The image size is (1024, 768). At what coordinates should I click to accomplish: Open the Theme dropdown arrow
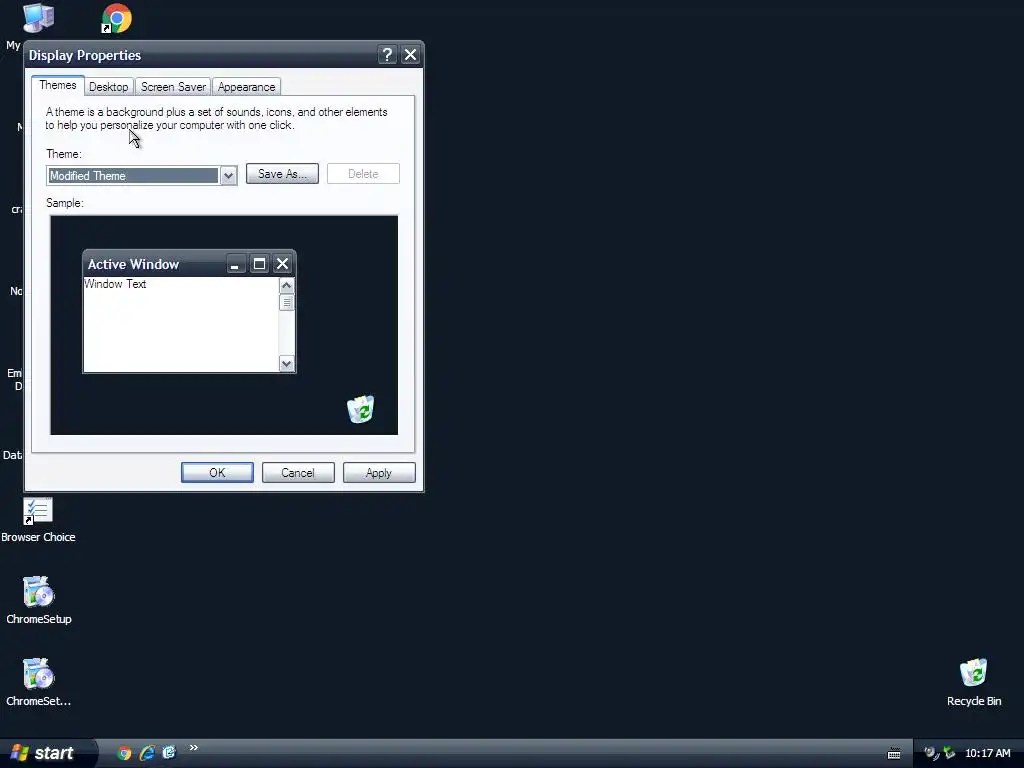pyautogui.click(x=228, y=176)
